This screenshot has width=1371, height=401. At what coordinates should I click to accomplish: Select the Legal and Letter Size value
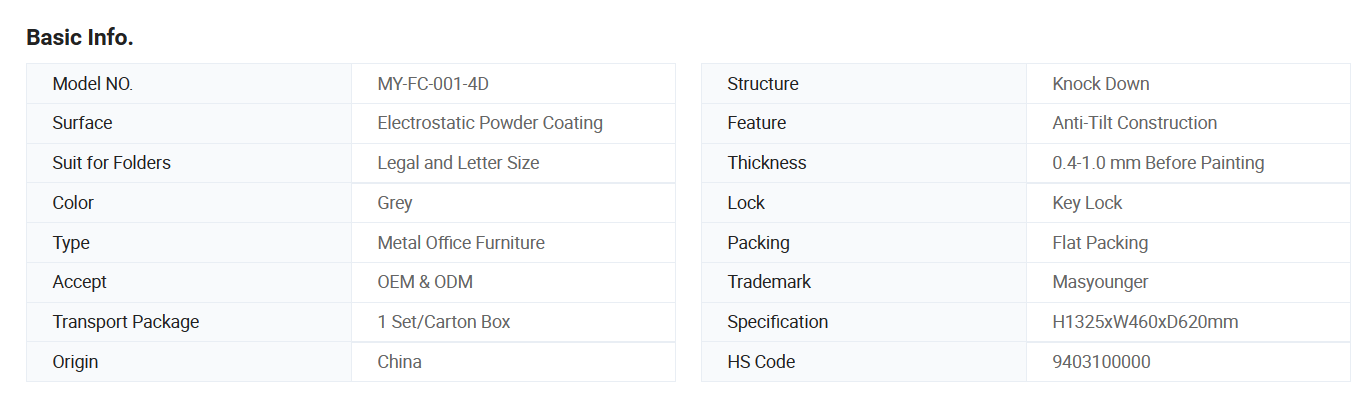[458, 163]
